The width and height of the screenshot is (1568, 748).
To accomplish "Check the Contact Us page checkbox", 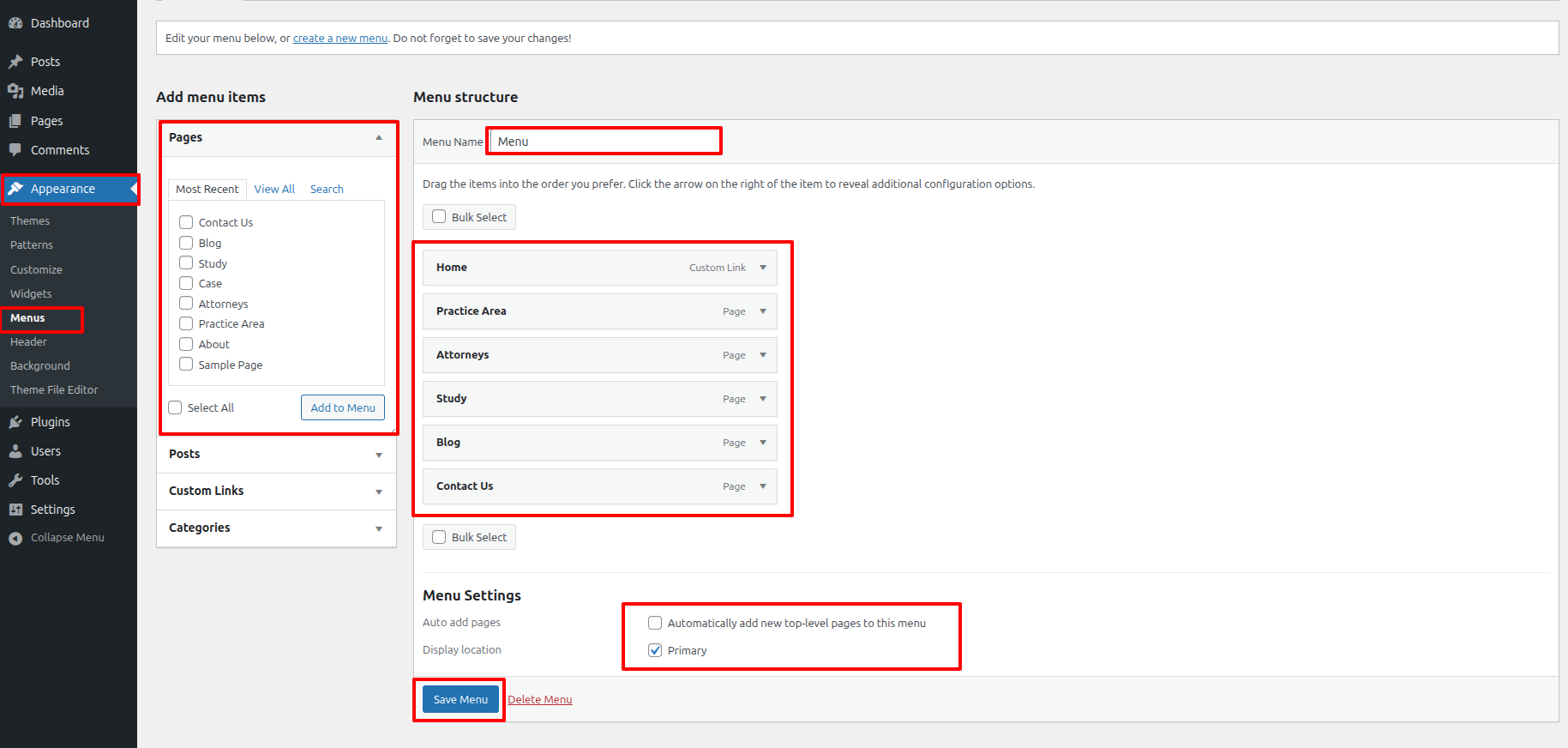I will click(x=186, y=222).
